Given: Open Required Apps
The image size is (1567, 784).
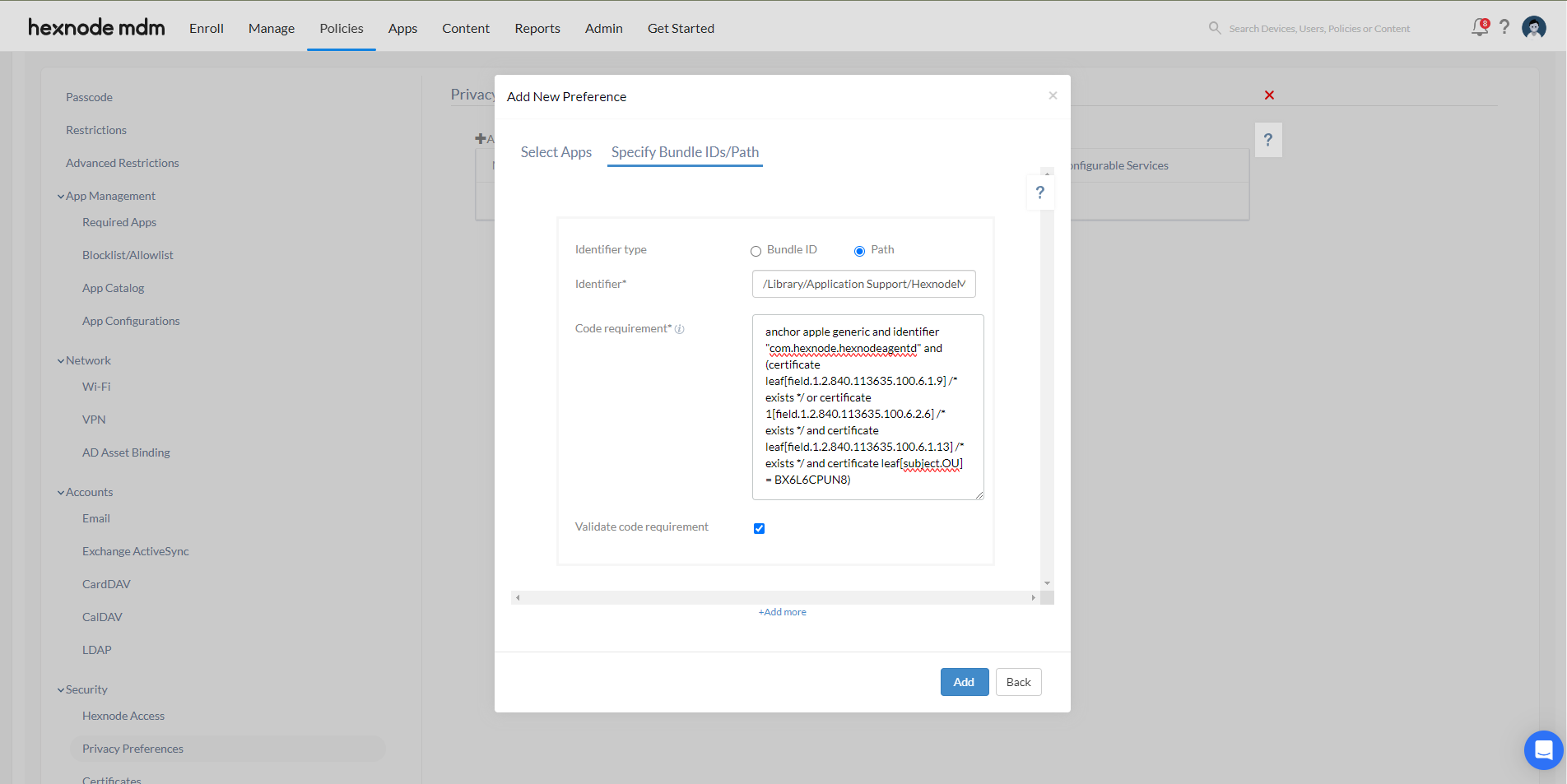Looking at the screenshot, I should coord(119,222).
